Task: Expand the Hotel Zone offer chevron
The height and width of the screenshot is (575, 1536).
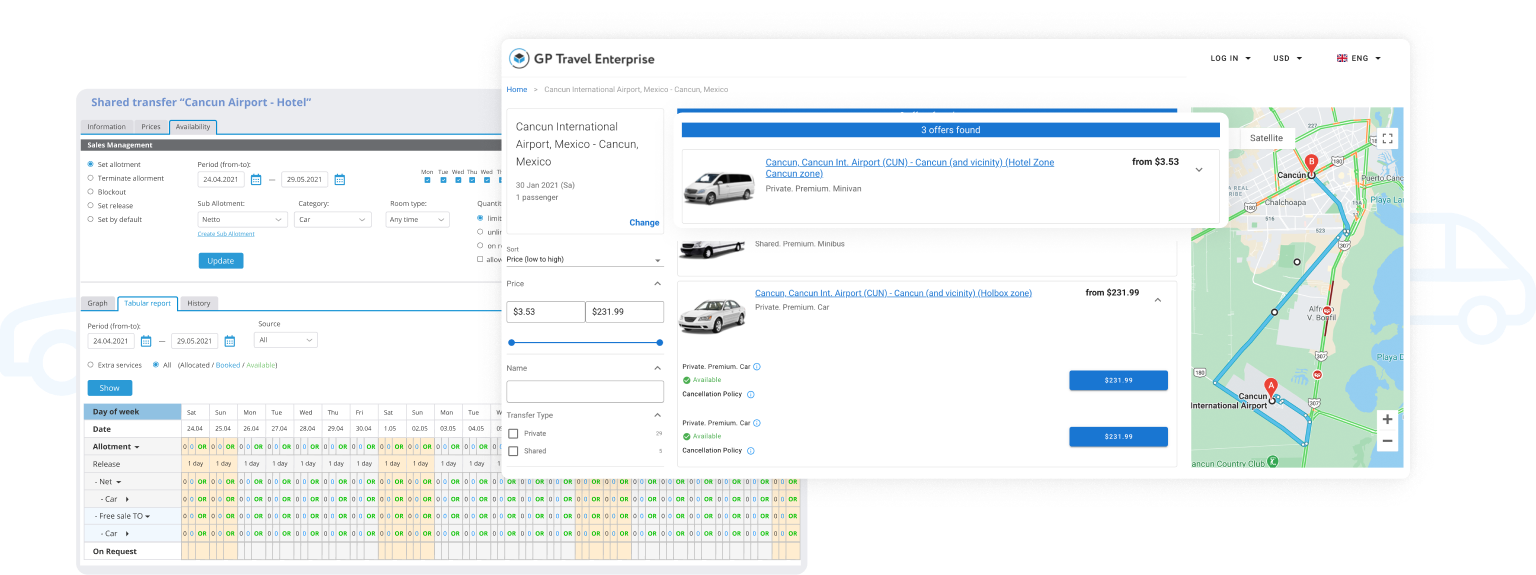Action: coord(1199,170)
